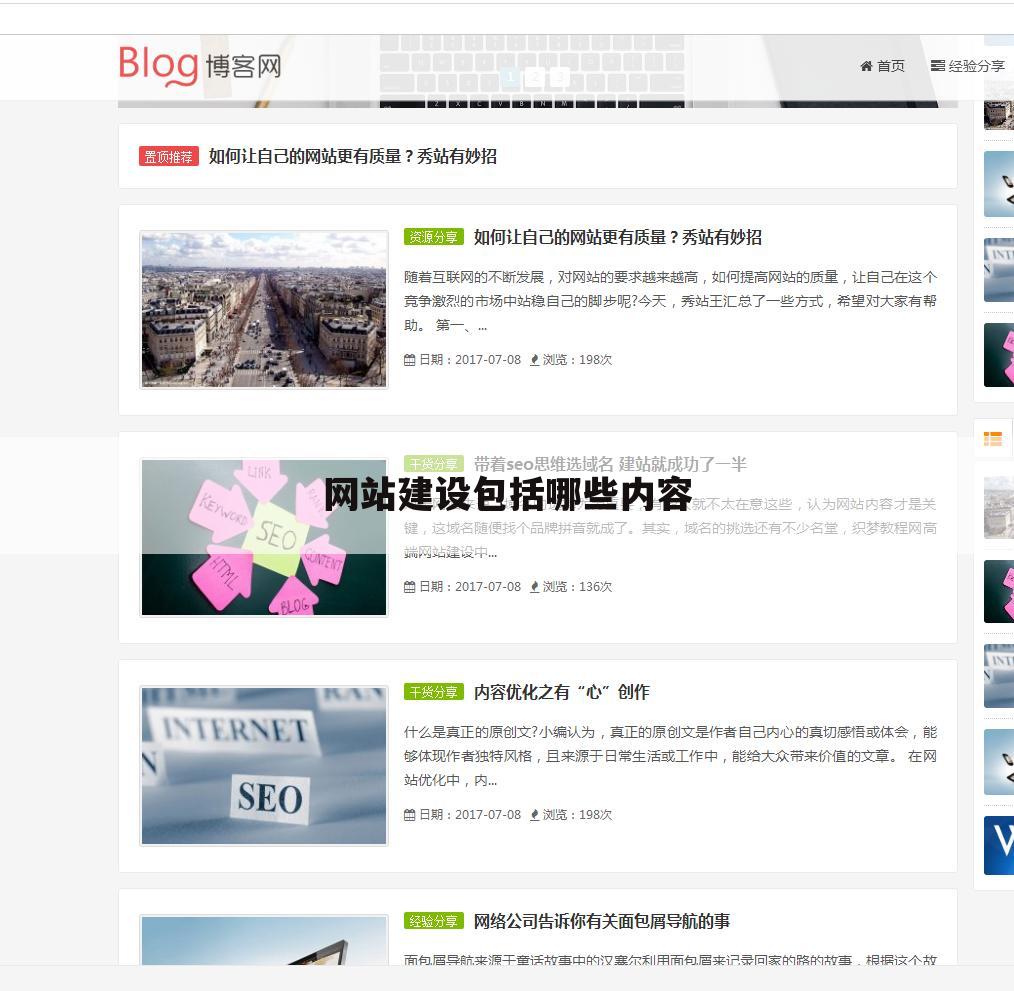Open the pinned 置顶推荐 article title
1014x991 pixels.
pos(352,157)
